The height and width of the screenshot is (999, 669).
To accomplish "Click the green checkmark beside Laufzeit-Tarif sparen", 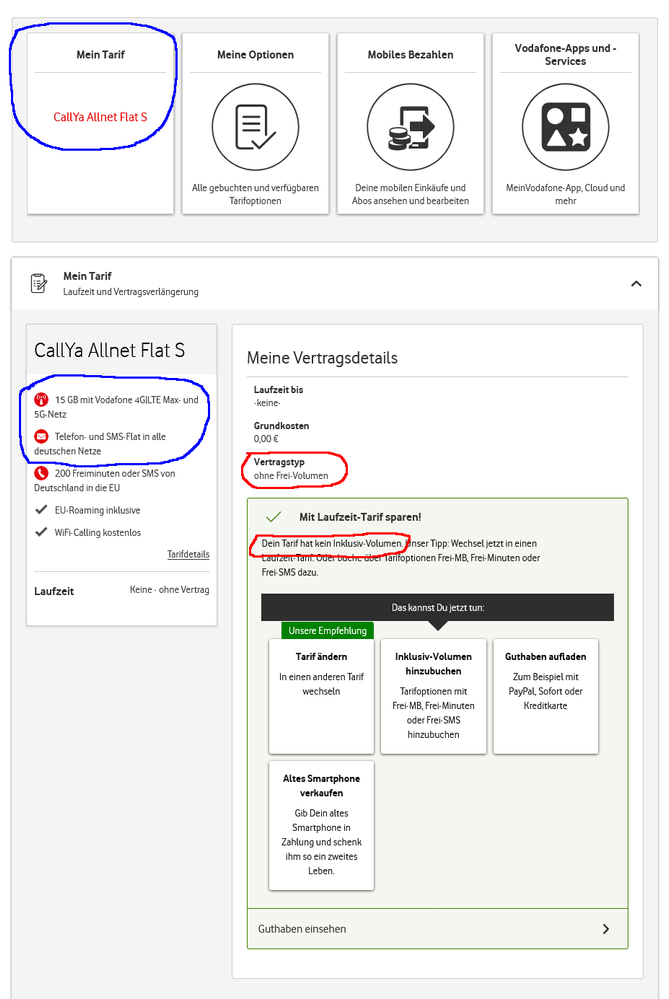I will [273, 517].
